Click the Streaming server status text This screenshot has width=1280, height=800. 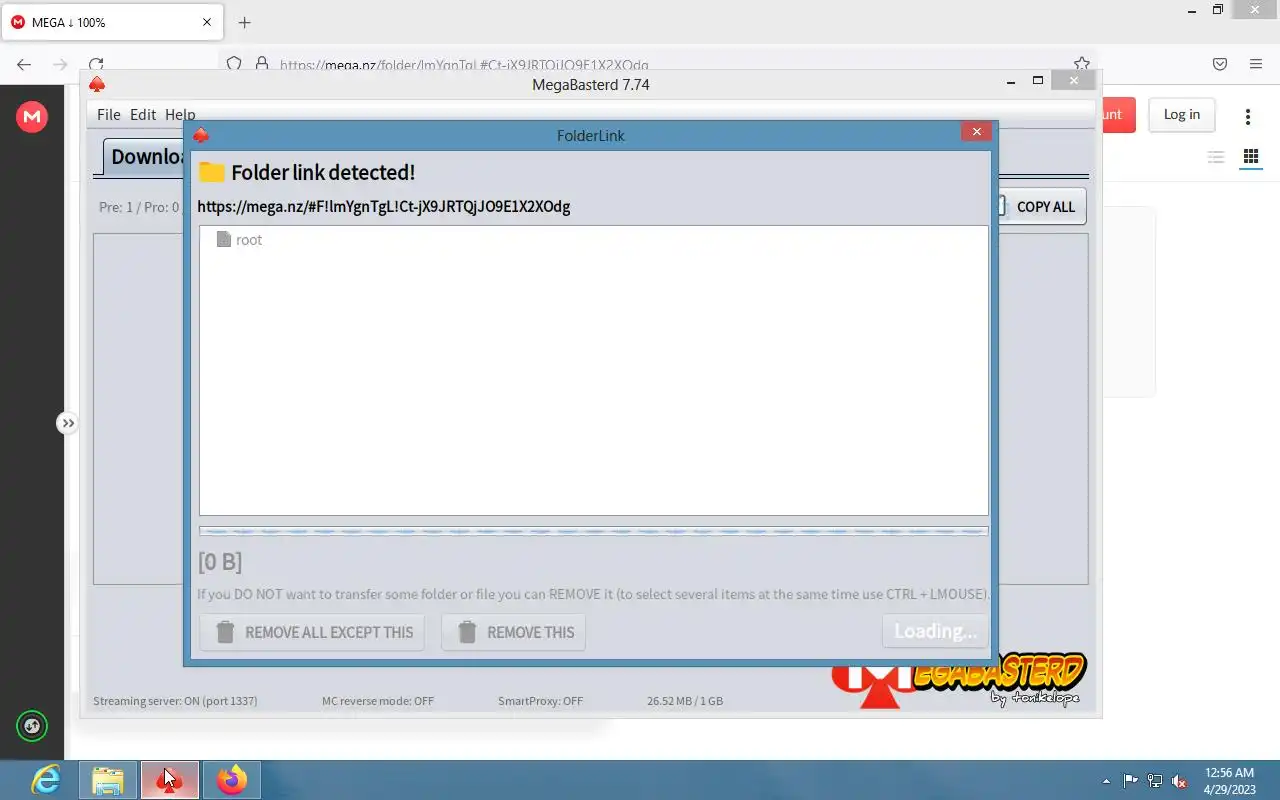click(x=175, y=701)
